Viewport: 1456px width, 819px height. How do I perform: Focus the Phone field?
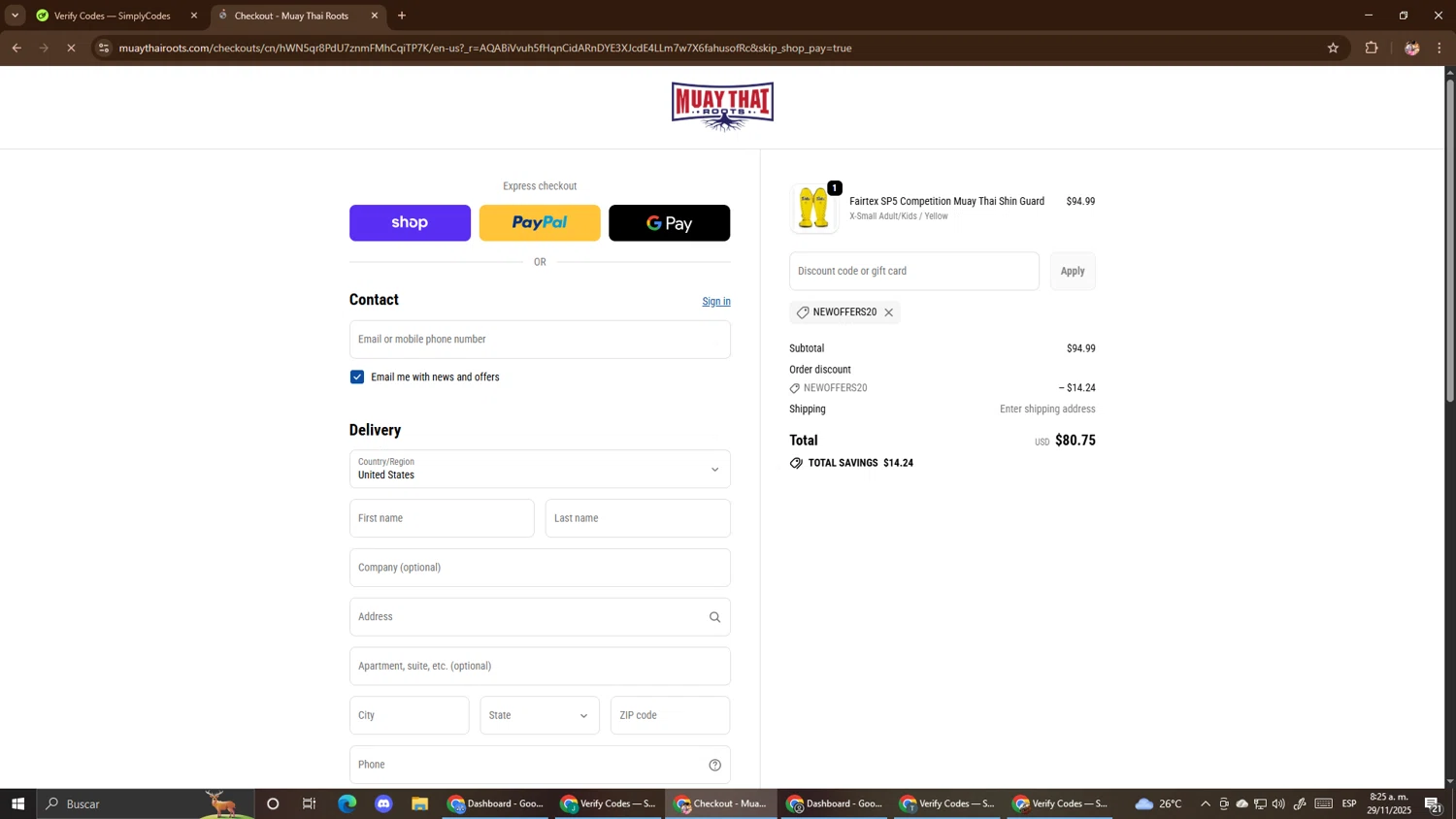[x=540, y=766]
